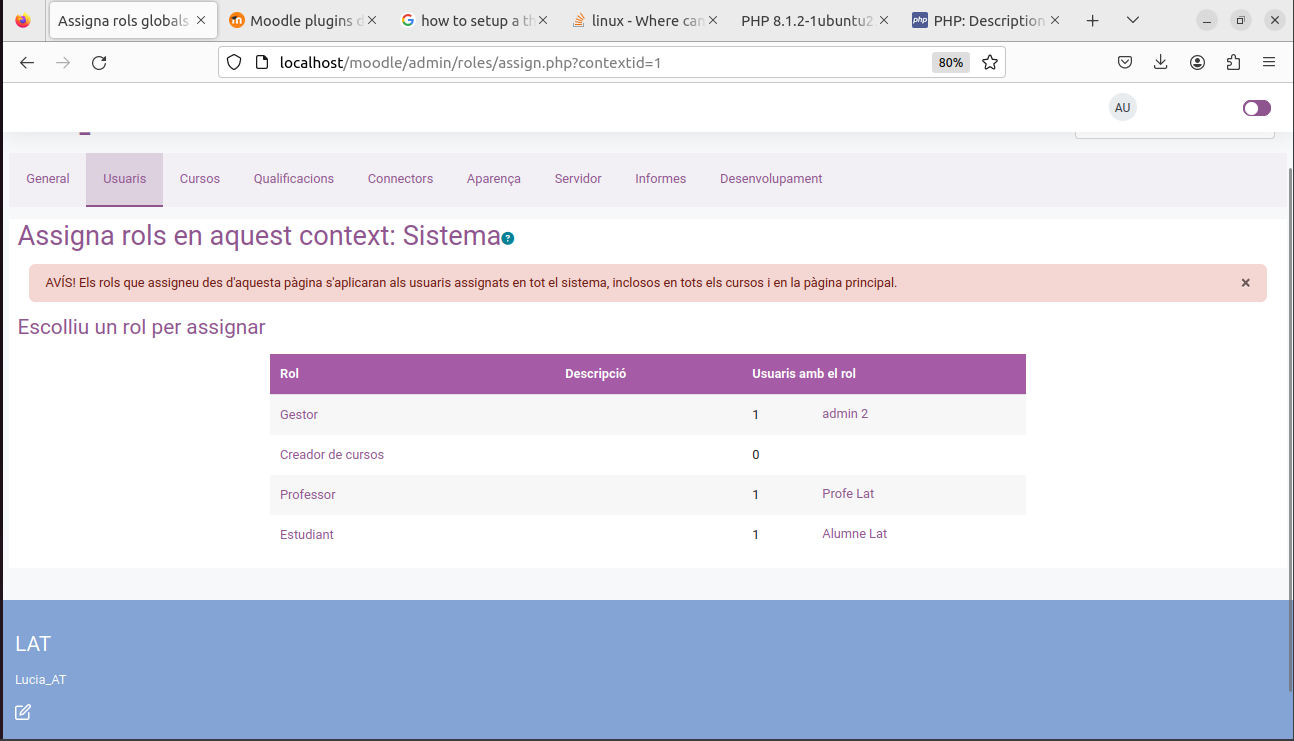Image resolution: width=1294 pixels, height=741 pixels.
Task: Click the browser account profile icon
Action: coord(1197,61)
